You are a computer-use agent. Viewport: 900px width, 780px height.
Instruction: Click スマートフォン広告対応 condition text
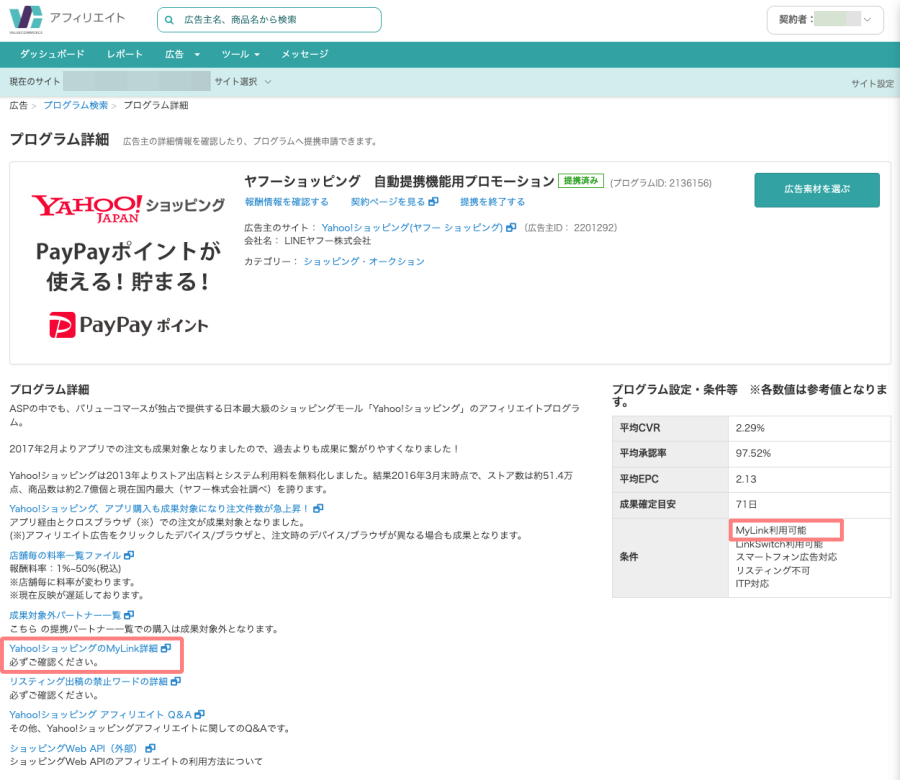pos(786,557)
